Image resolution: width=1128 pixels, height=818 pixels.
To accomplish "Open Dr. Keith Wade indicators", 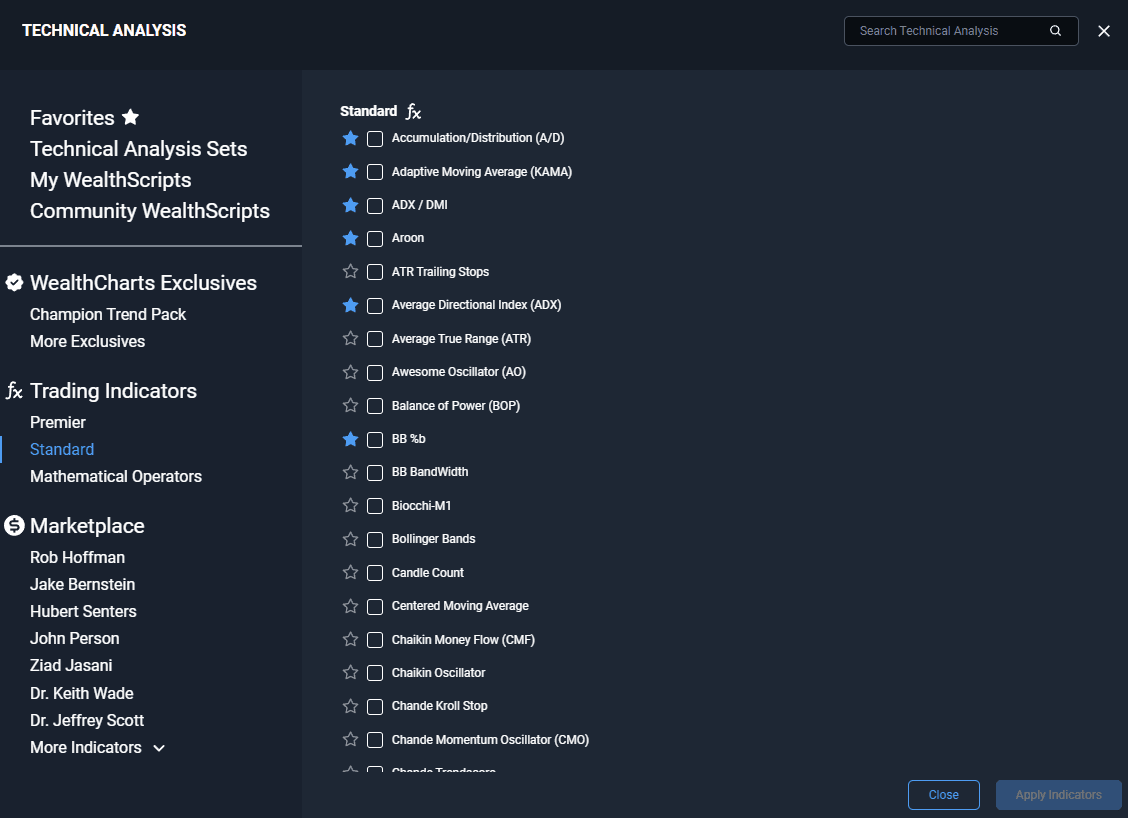I will pos(81,694).
